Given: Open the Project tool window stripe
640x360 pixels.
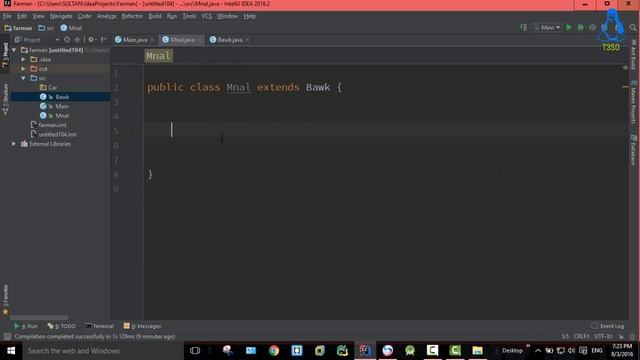Looking at the screenshot, I should (x=5, y=55).
